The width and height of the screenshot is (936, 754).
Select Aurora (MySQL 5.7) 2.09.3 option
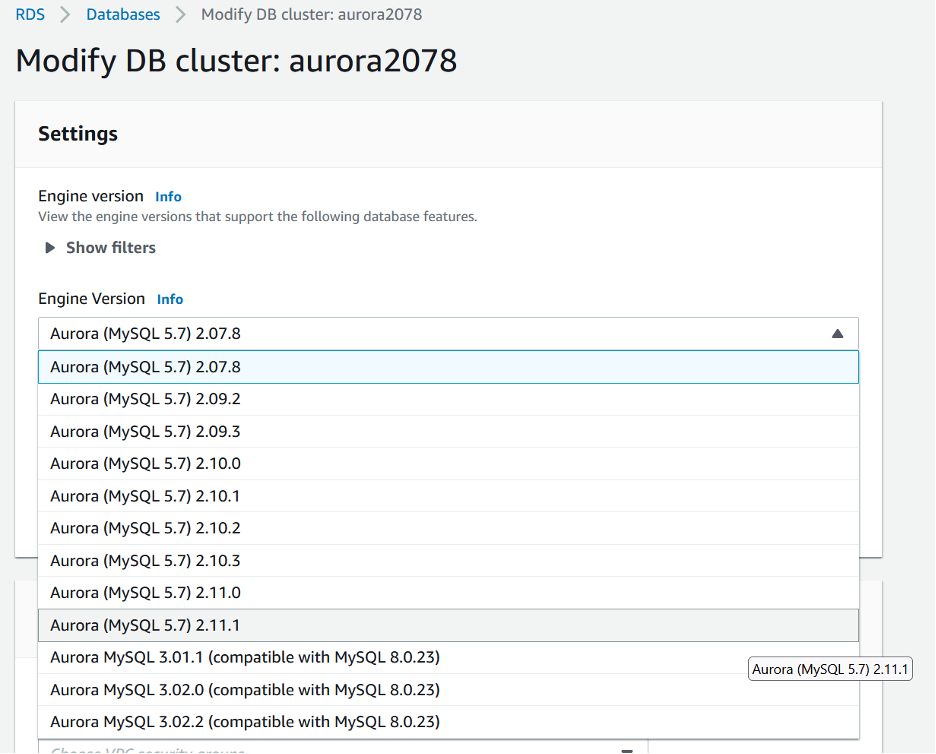(448, 432)
